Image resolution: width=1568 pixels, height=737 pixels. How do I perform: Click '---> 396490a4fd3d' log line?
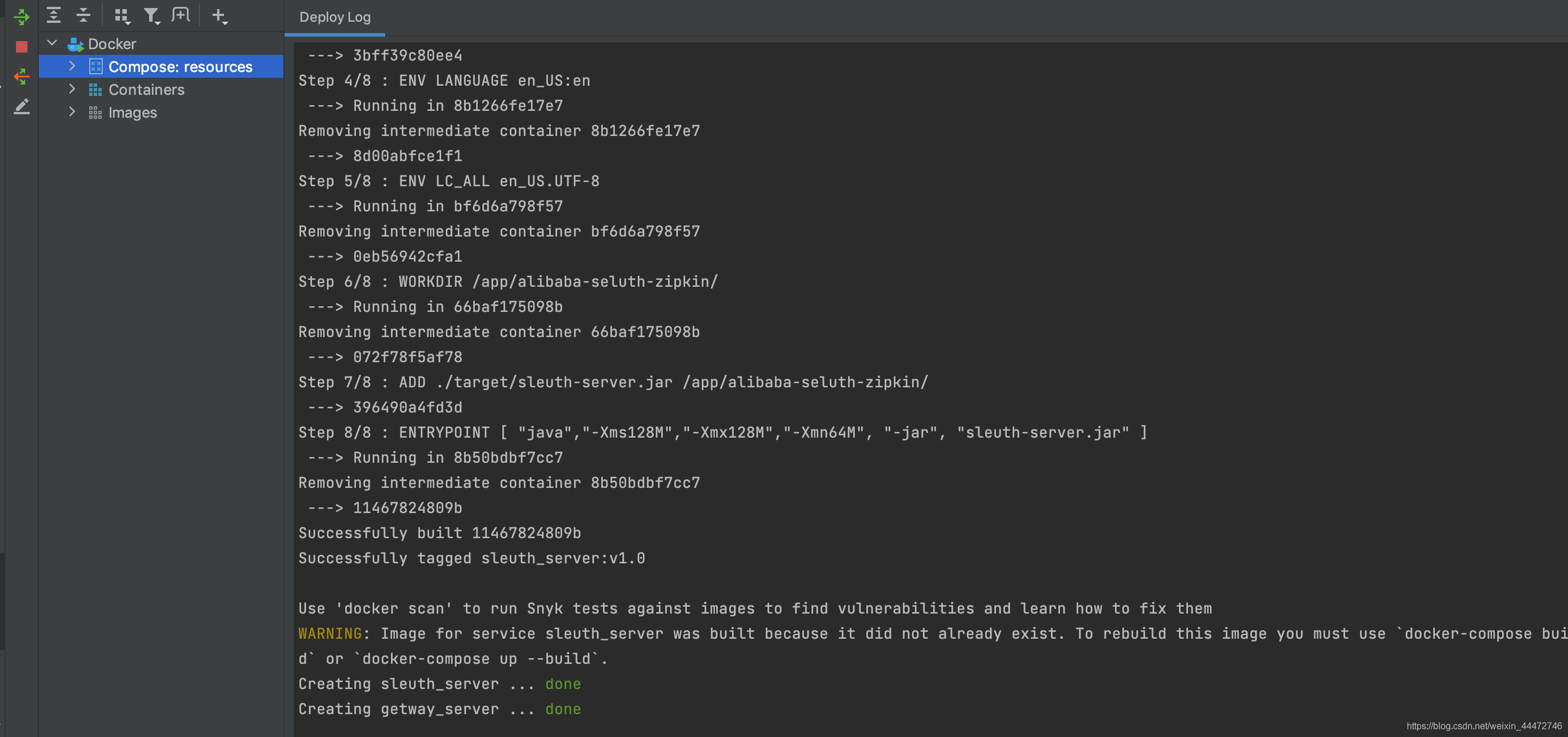pos(385,408)
